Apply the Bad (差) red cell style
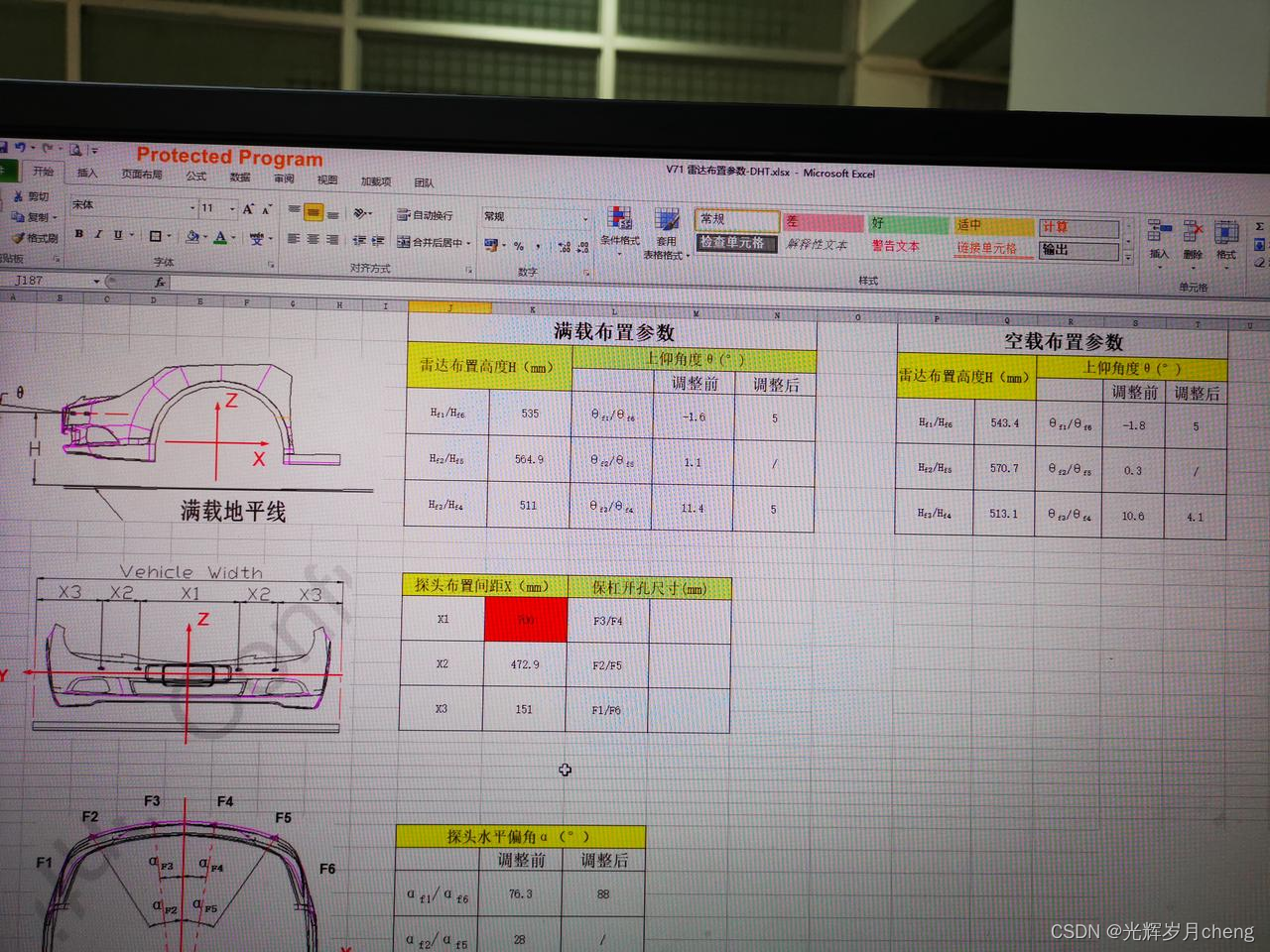Screen dimensions: 1270x952 click(x=823, y=222)
